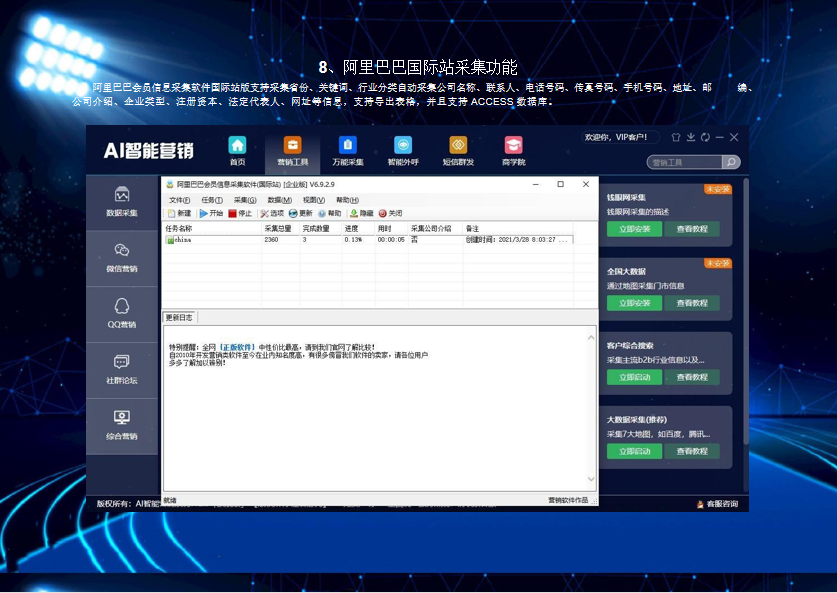Click the 更新 update toolbar button
The height and width of the screenshot is (593, 837).
(x=301, y=214)
